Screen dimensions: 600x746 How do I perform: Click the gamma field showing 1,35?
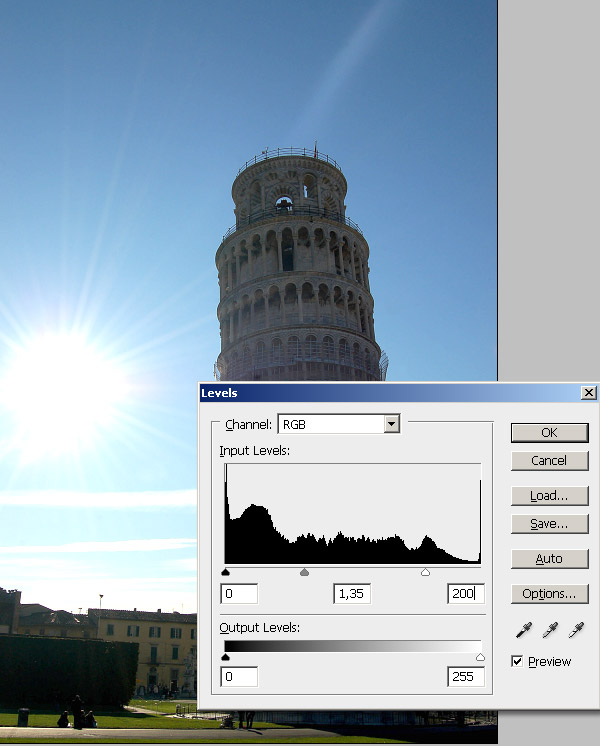pyautogui.click(x=352, y=594)
